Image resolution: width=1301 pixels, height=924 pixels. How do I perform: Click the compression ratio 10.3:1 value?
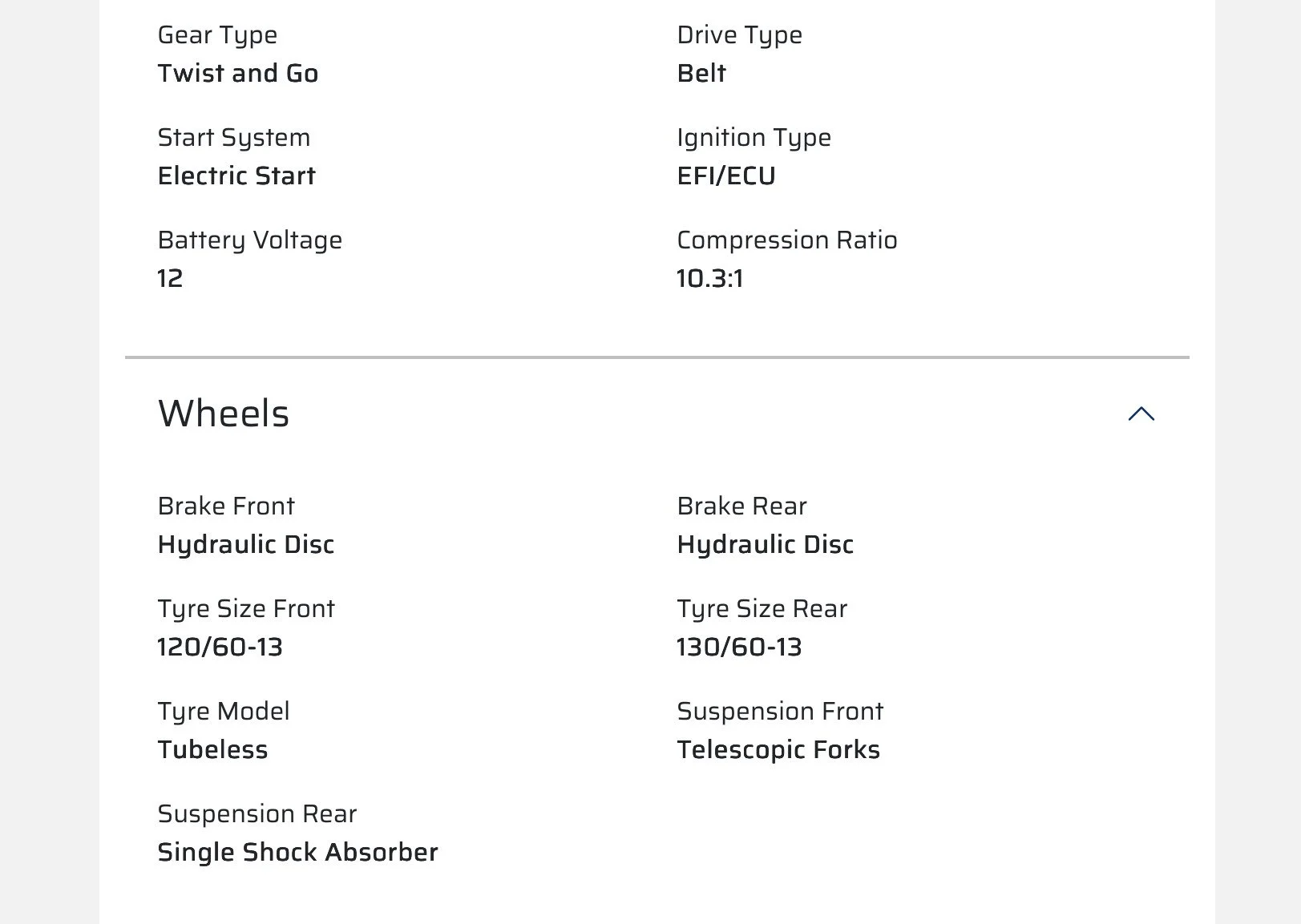pos(710,278)
